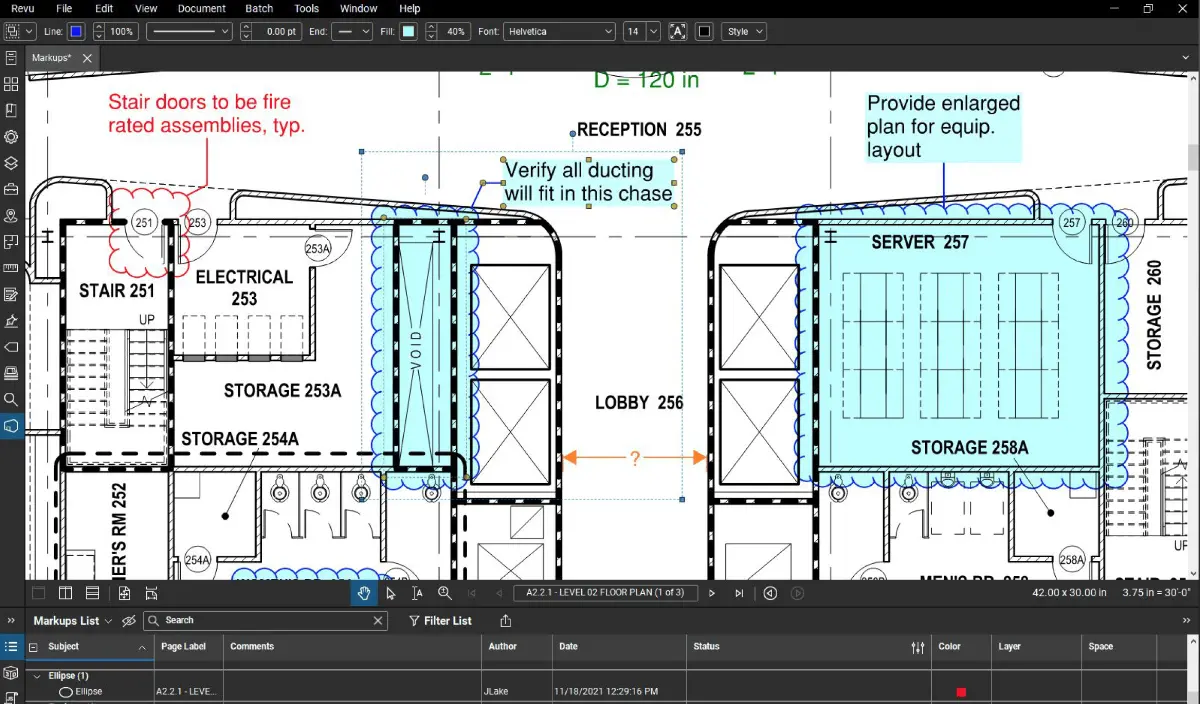The image size is (1200, 704).
Task: Open the End line-ending dropdown
Action: click(352, 32)
